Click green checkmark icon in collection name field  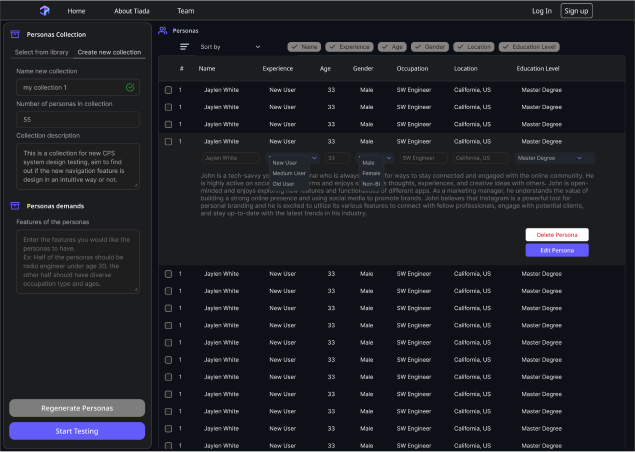click(x=130, y=88)
